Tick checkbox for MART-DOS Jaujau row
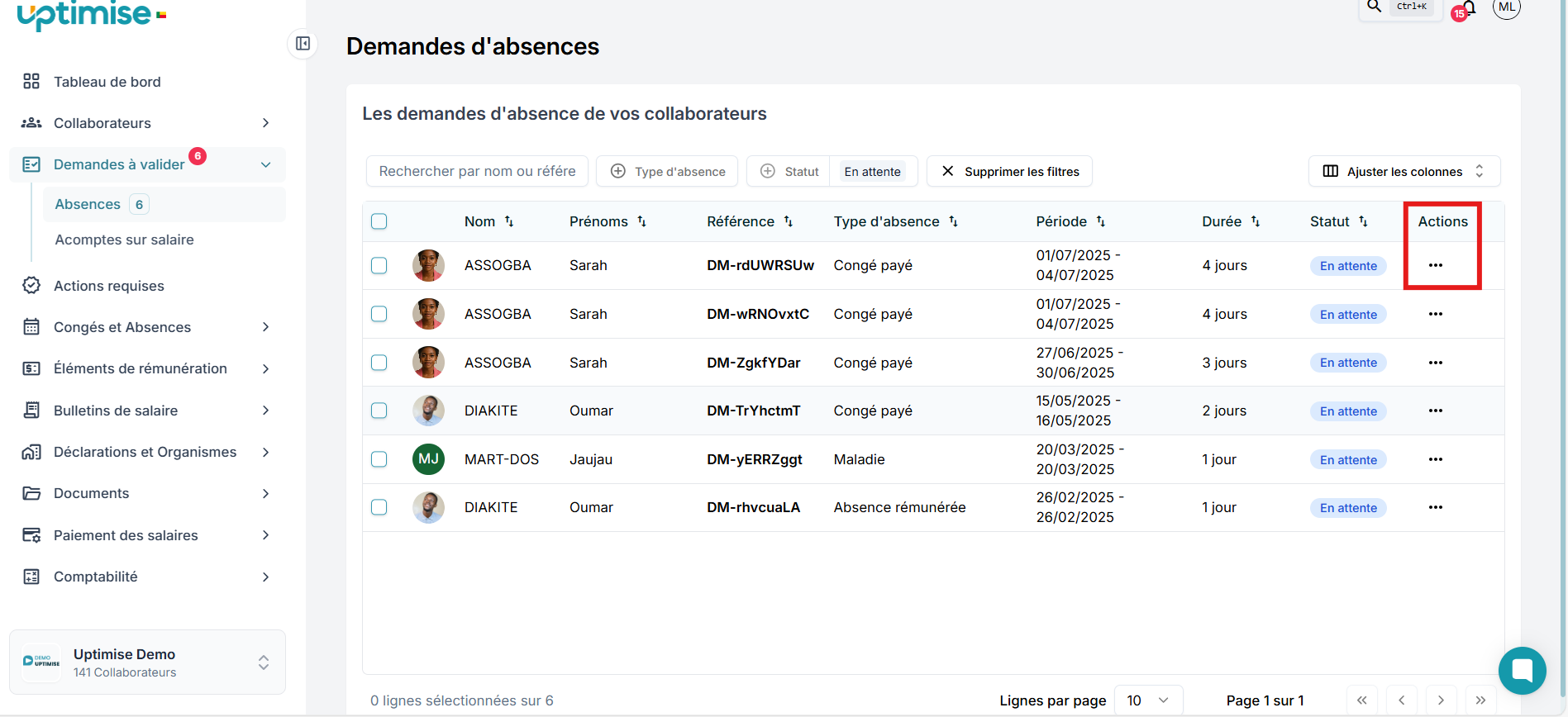The height and width of the screenshot is (717, 1568). coord(379,459)
